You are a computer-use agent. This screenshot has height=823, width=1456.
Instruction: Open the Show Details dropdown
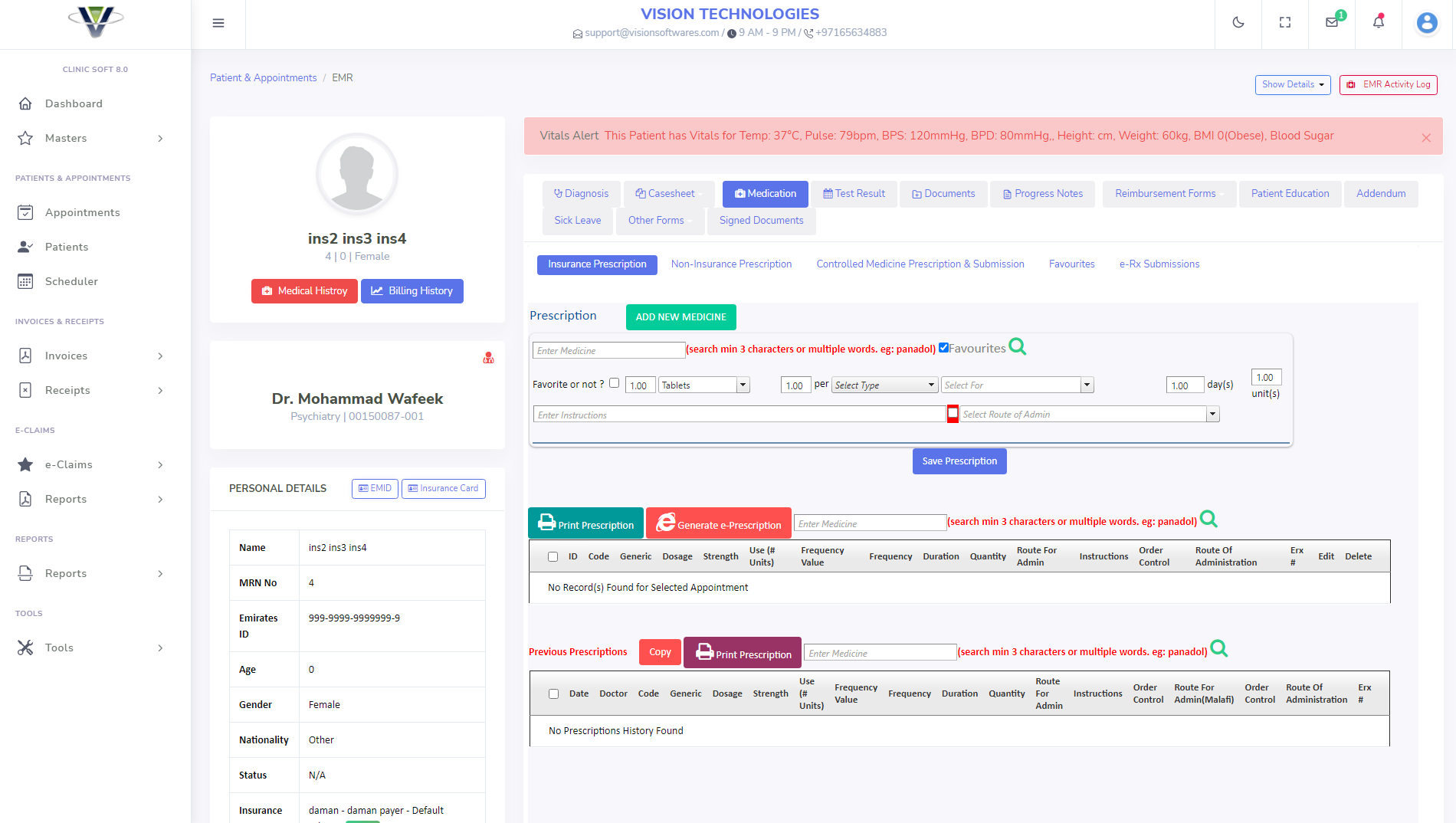coord(1292,84)
